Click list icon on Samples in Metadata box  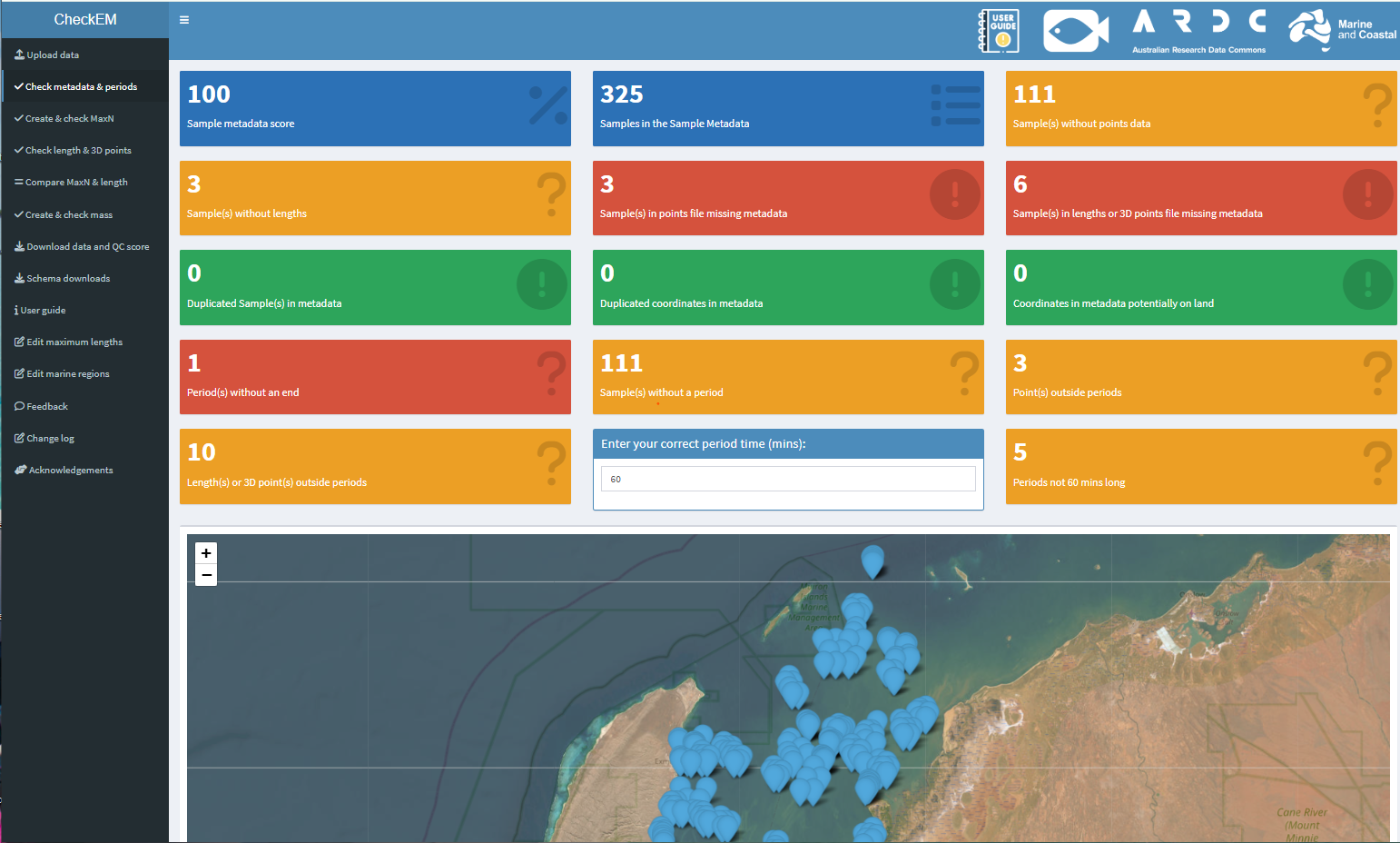(x=955, y=106)
